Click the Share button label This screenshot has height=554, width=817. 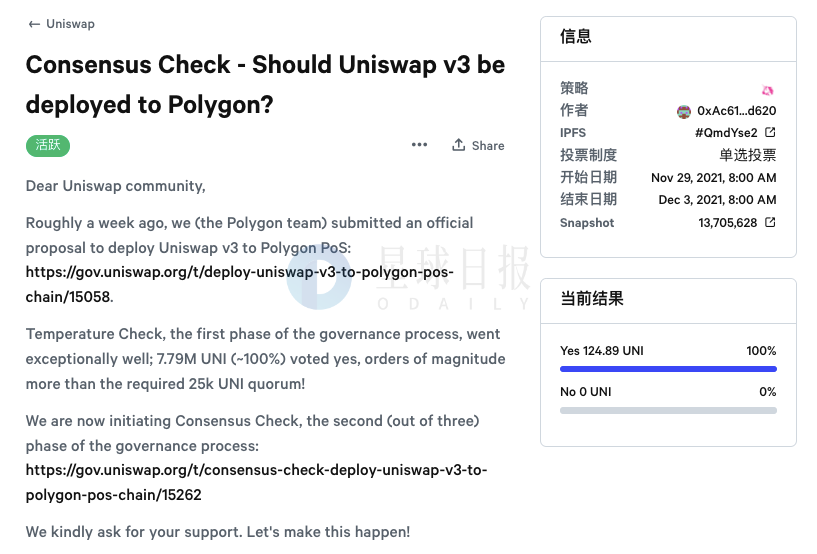(x=488, y=146)
